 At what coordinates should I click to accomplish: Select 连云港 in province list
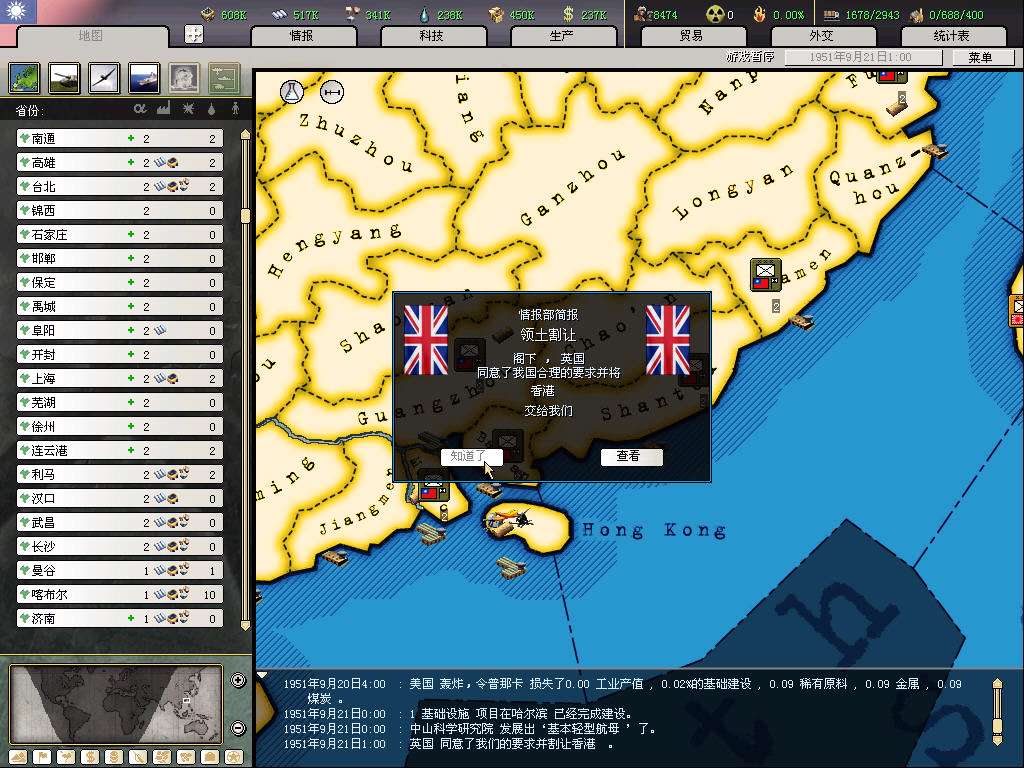click(120, 451)
